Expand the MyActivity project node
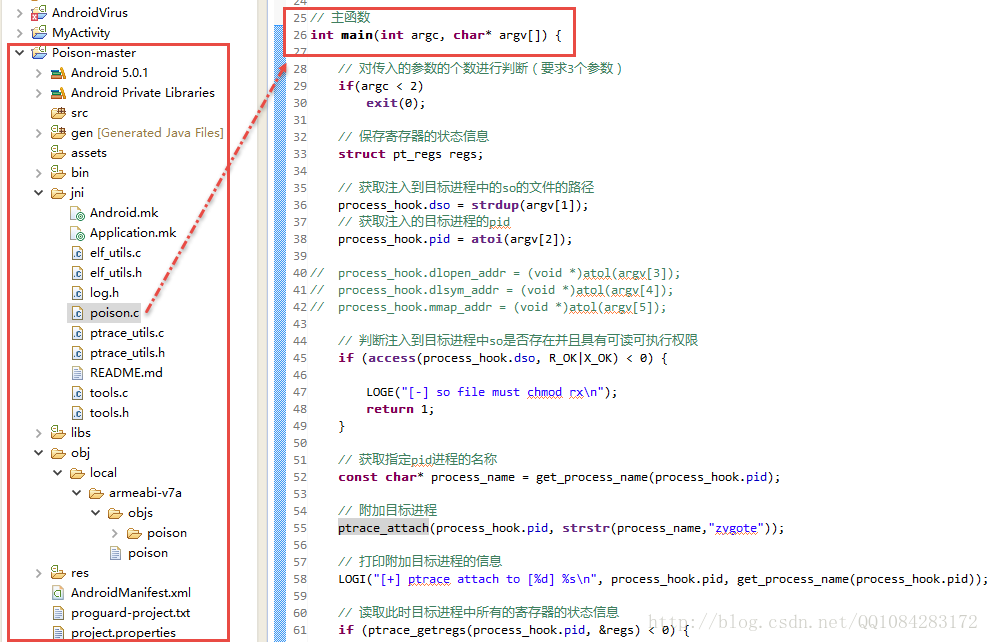989x642 pixels. pyautogui.click(x=19, y=33)
